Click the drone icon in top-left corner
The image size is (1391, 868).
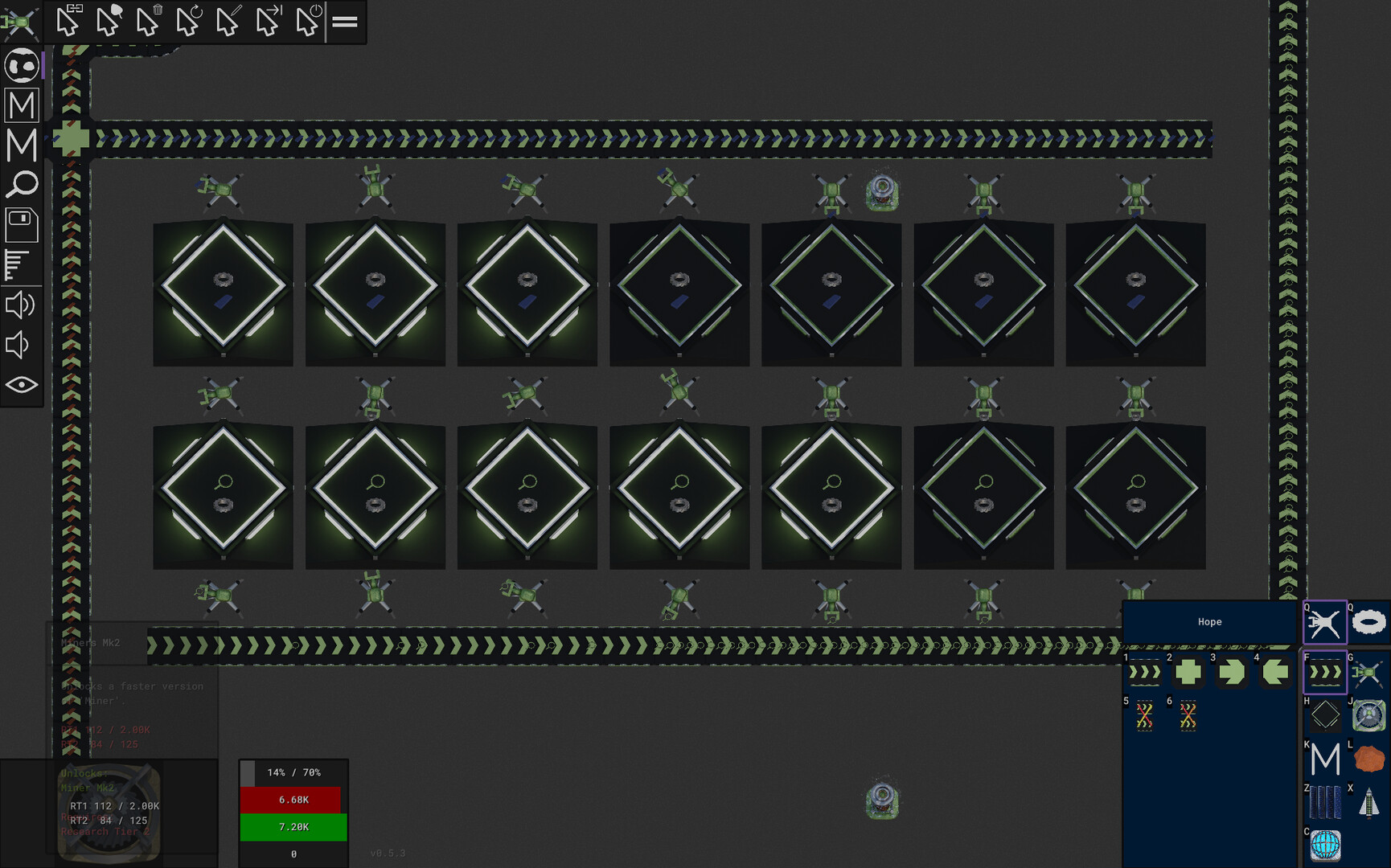point(20,23)
